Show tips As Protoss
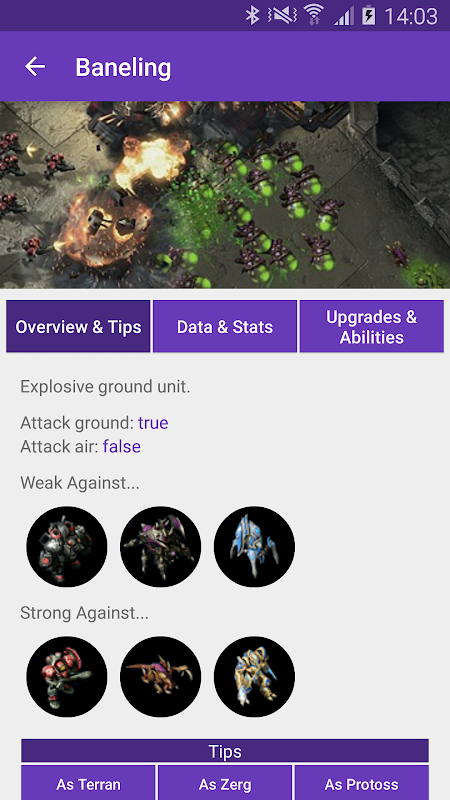The image size is (450, 800). pos(362,783)
